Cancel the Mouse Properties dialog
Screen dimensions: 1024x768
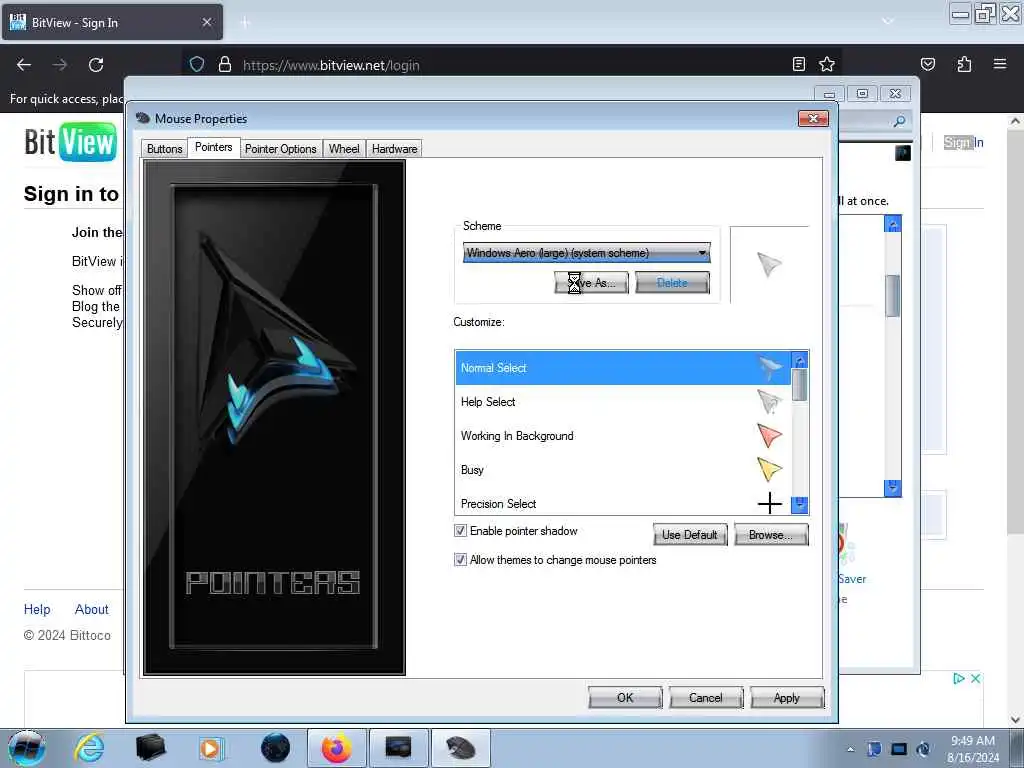tap(705, 697)
